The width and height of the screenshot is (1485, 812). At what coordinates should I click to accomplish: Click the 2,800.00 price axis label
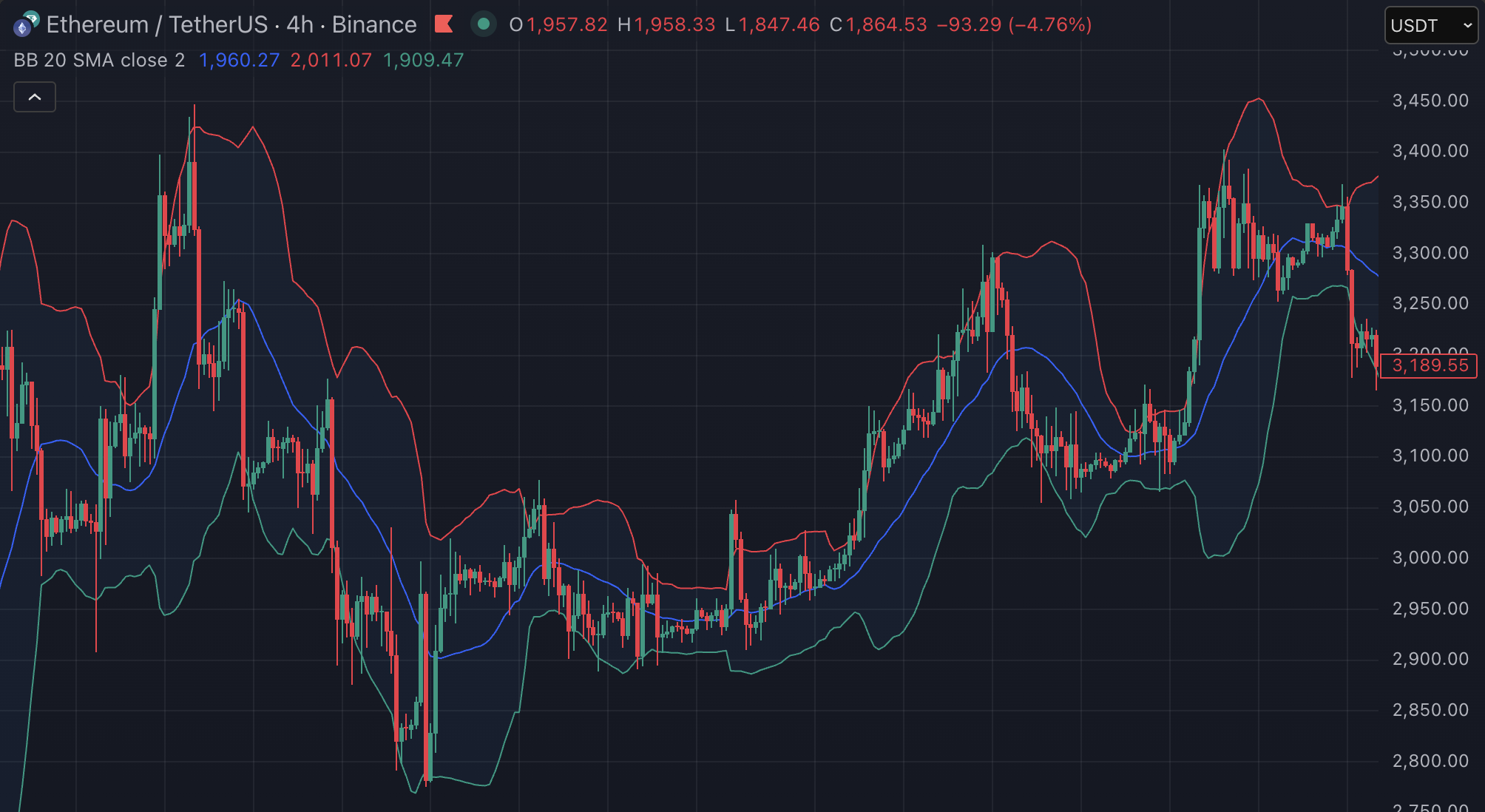pos(1430,761)
